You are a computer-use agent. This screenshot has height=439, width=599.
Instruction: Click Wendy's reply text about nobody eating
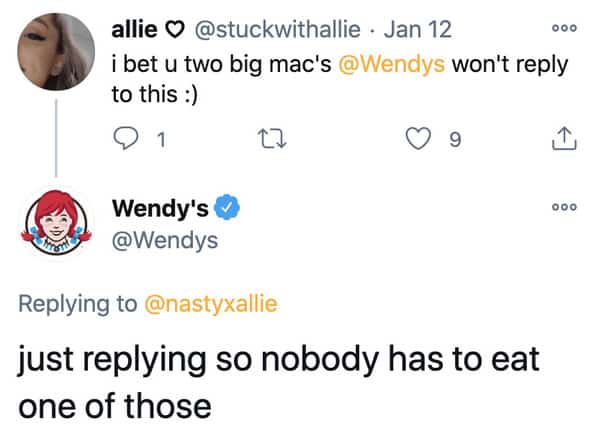click(279, 382)
